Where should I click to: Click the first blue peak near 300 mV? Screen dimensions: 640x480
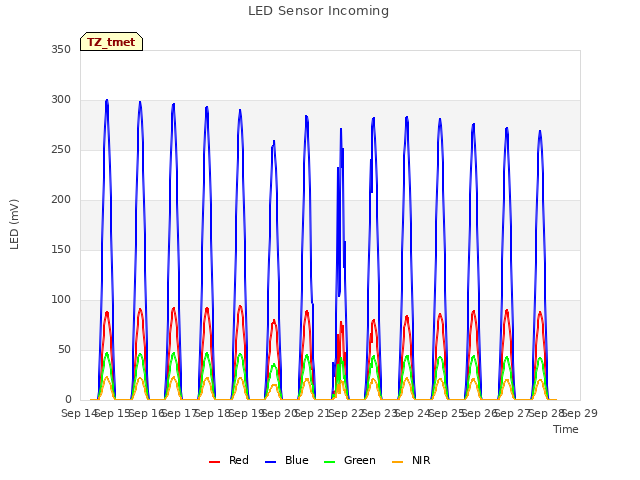click(107, 100)
